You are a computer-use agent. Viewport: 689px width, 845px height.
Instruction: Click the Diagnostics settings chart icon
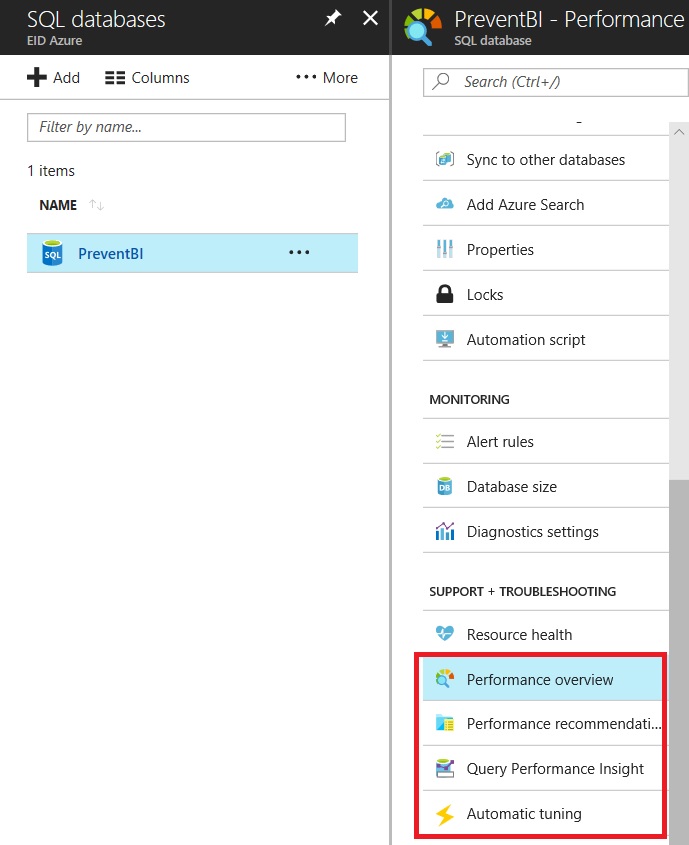[x=444, y=531]
